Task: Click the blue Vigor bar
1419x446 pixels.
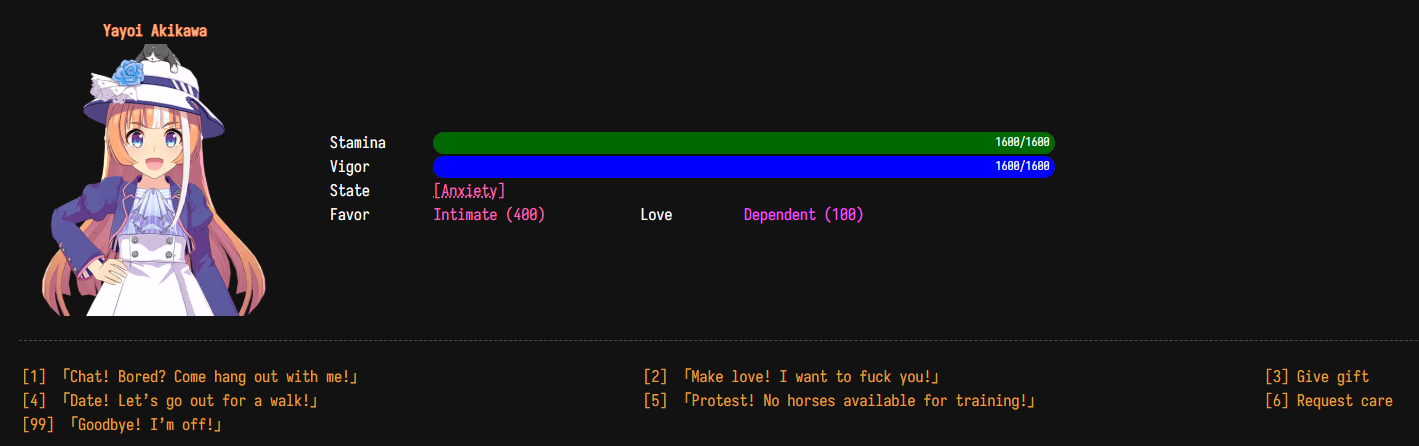Action: click(744, 166)
